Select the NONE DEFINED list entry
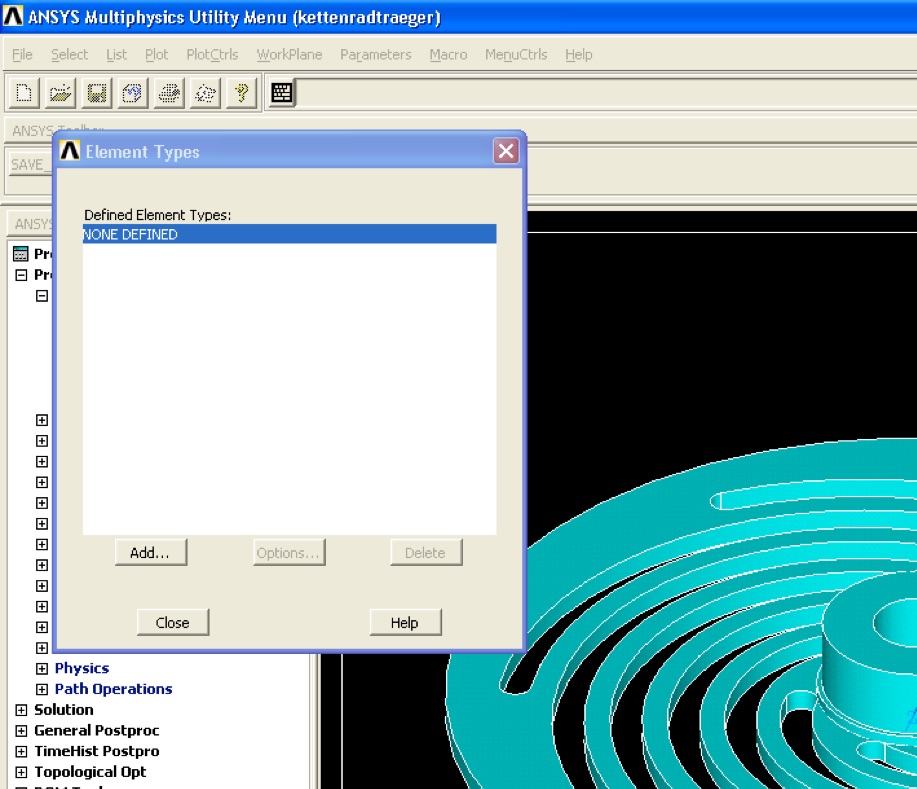 289,234
